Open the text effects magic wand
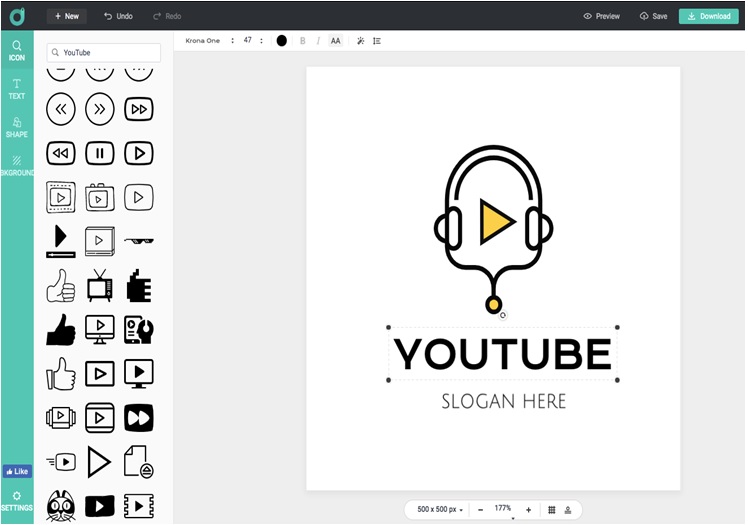Viewport: 748px width, 525px height. (361, 41)
